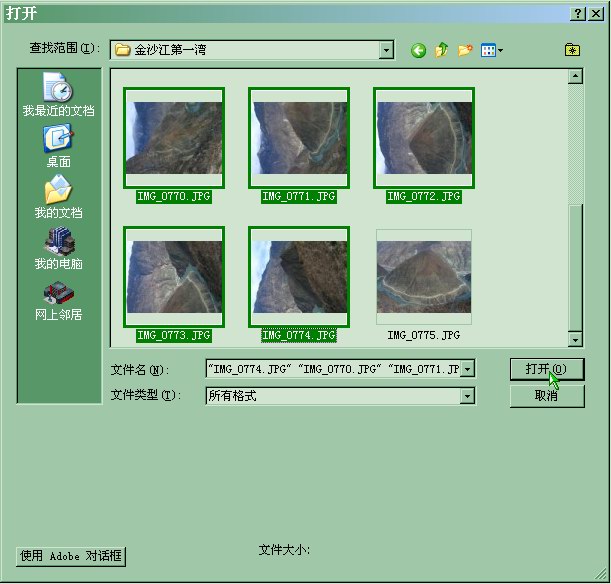Select the IMG_0775.JPG thumbnail
The height and width of the screenshot is (584, 611).
(x=423, y=277)
